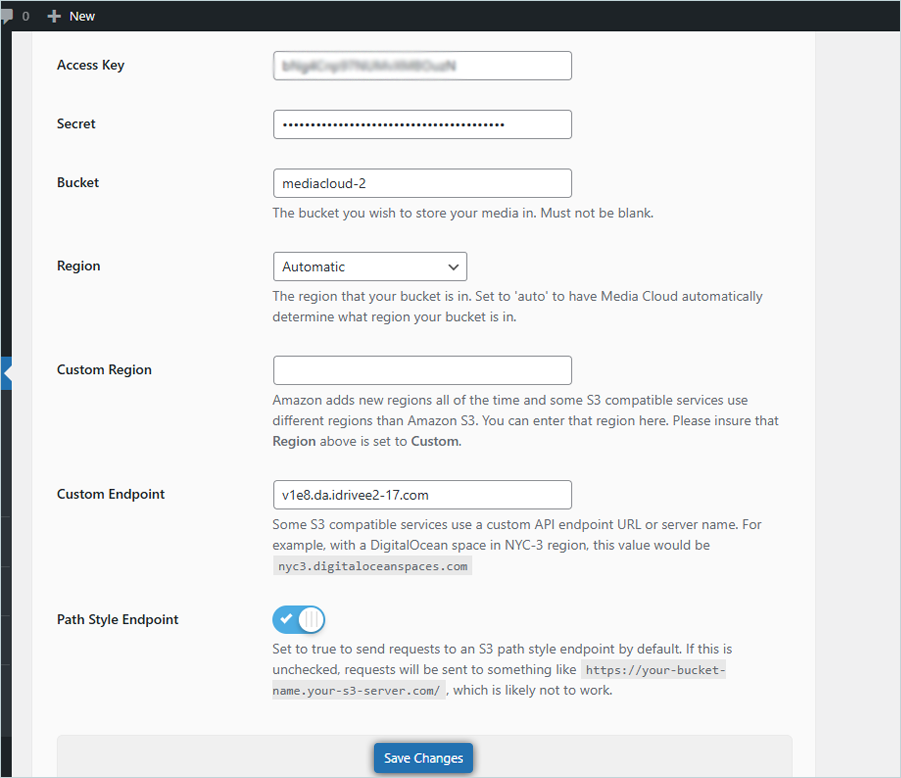Click into the Access Key field
This screenshot has width=901, height=778.
click(421, 66)
